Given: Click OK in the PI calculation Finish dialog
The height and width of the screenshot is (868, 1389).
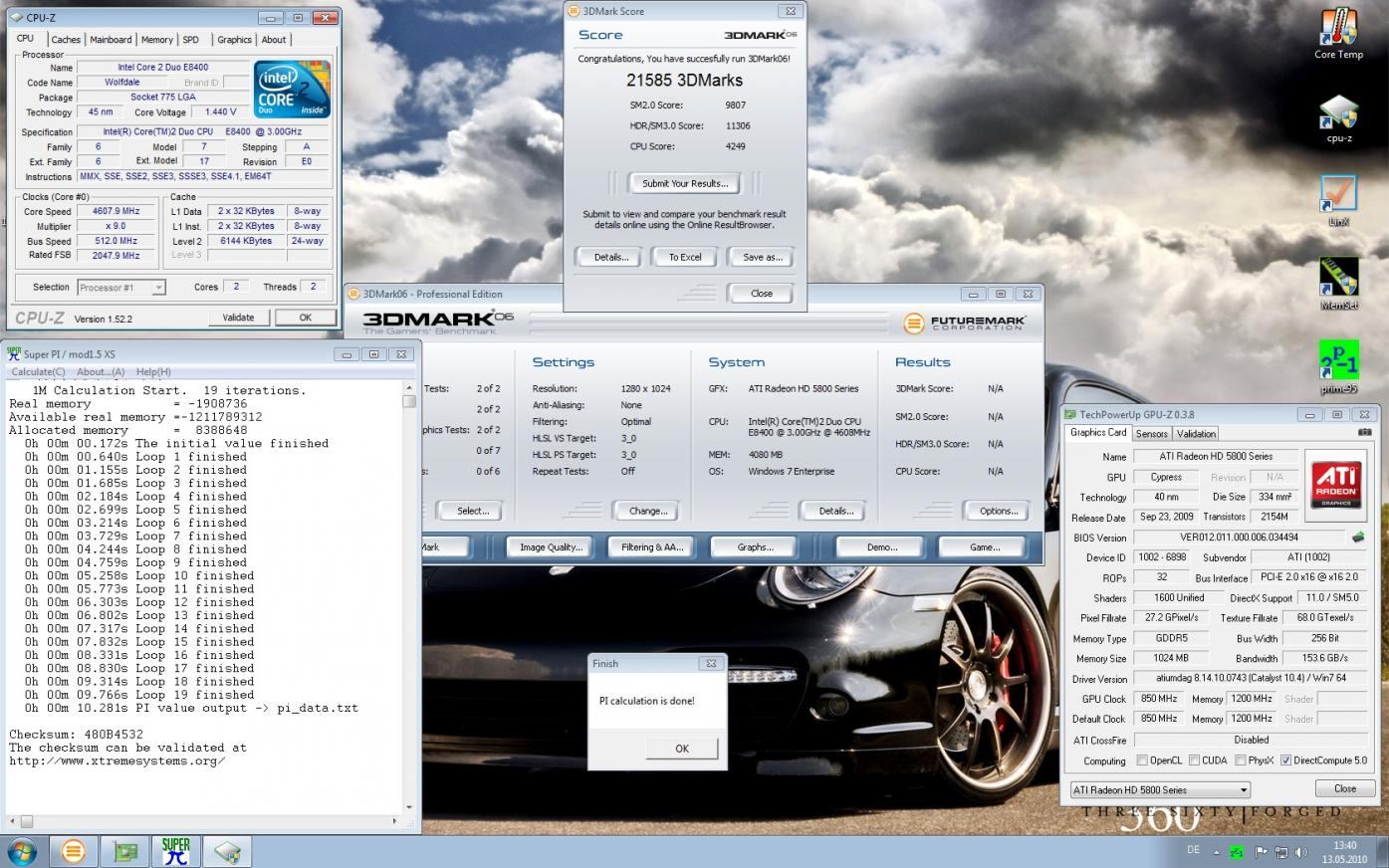Looking at the screenshot, I should (x=682, y=749).
